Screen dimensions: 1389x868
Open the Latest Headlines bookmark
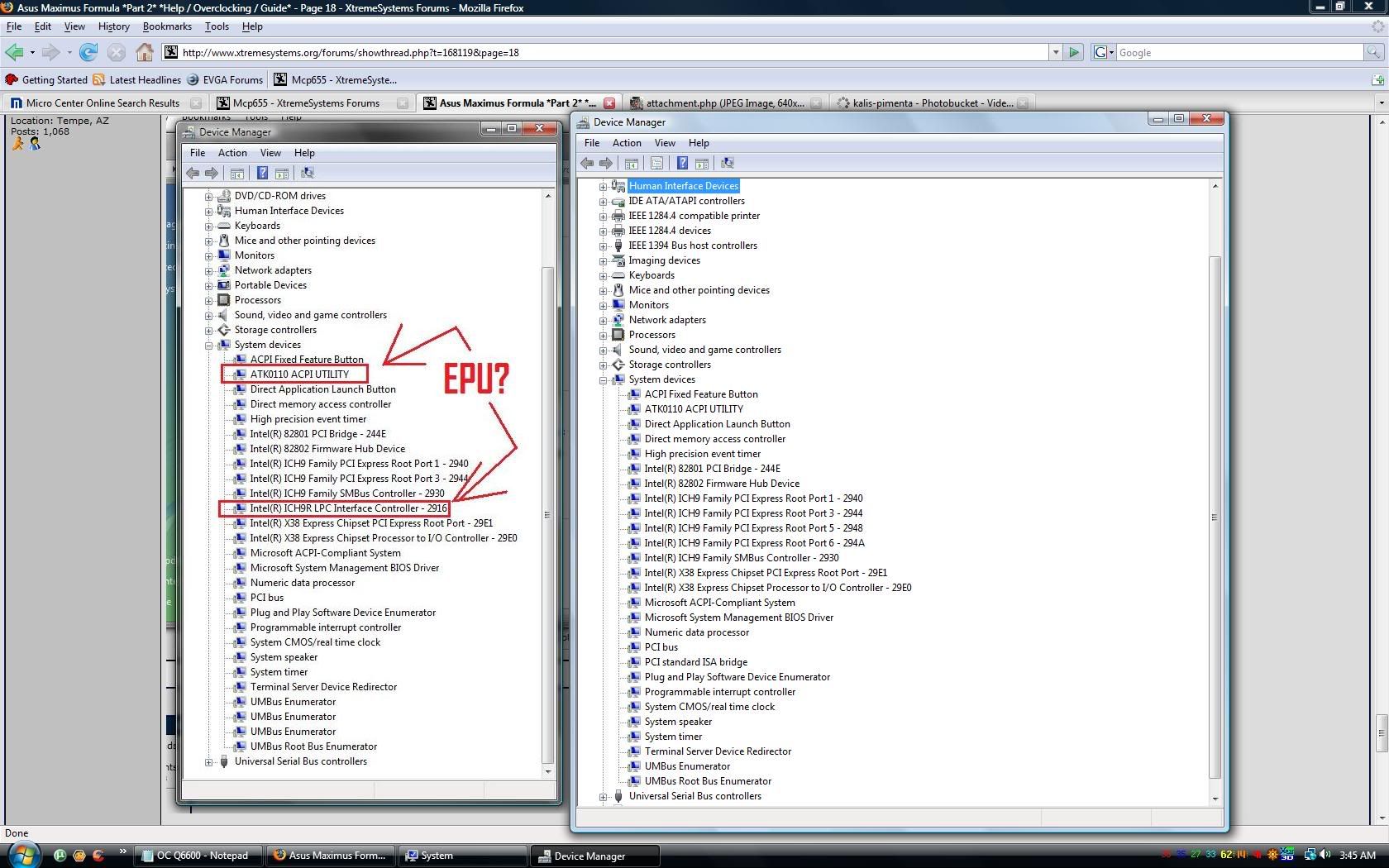point(137,80)
